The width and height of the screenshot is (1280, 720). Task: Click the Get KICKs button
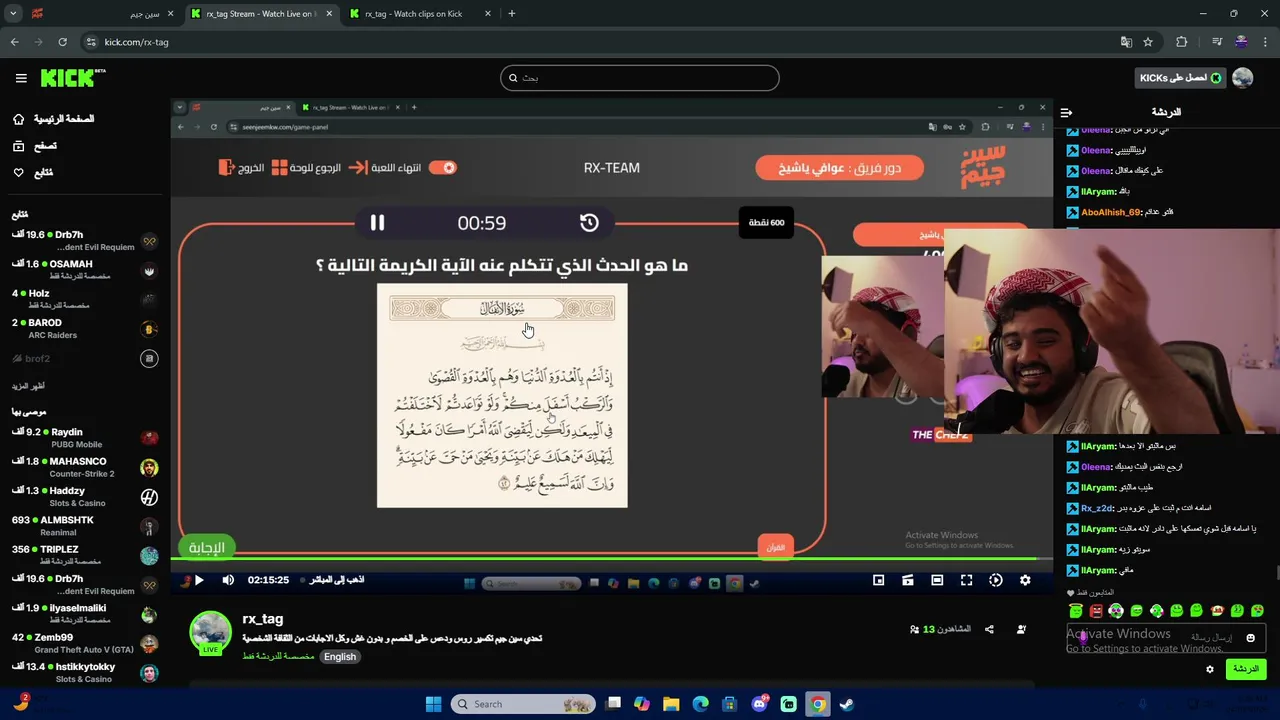[1181, 78]
